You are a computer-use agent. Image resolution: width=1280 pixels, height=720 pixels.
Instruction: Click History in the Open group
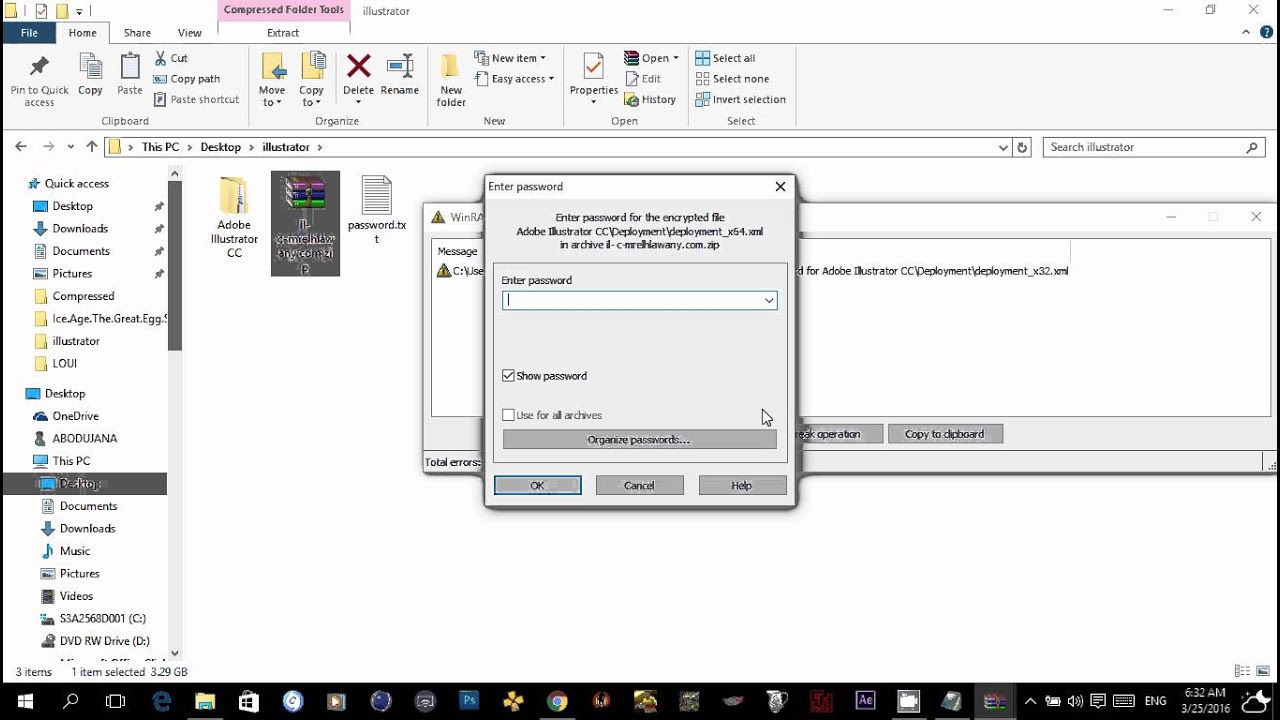tap(650, 99)
